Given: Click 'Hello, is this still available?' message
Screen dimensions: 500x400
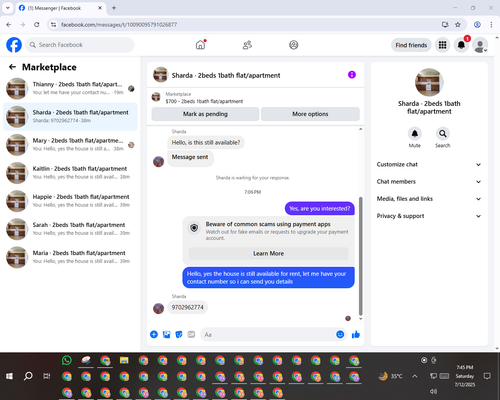Looking at the screenshot, I should [206, 142].
